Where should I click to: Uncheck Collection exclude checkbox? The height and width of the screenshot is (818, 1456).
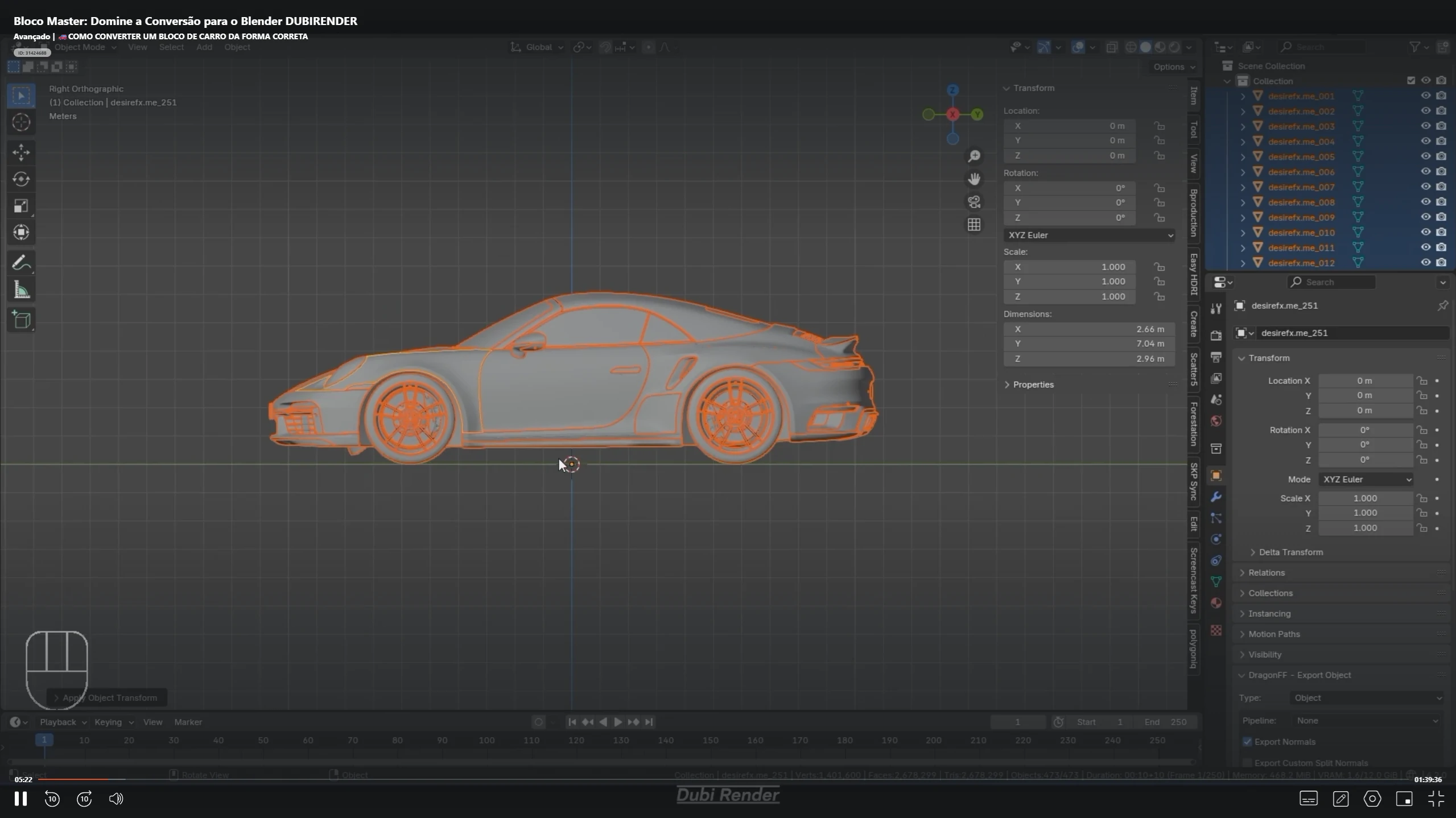[1410, 81]
